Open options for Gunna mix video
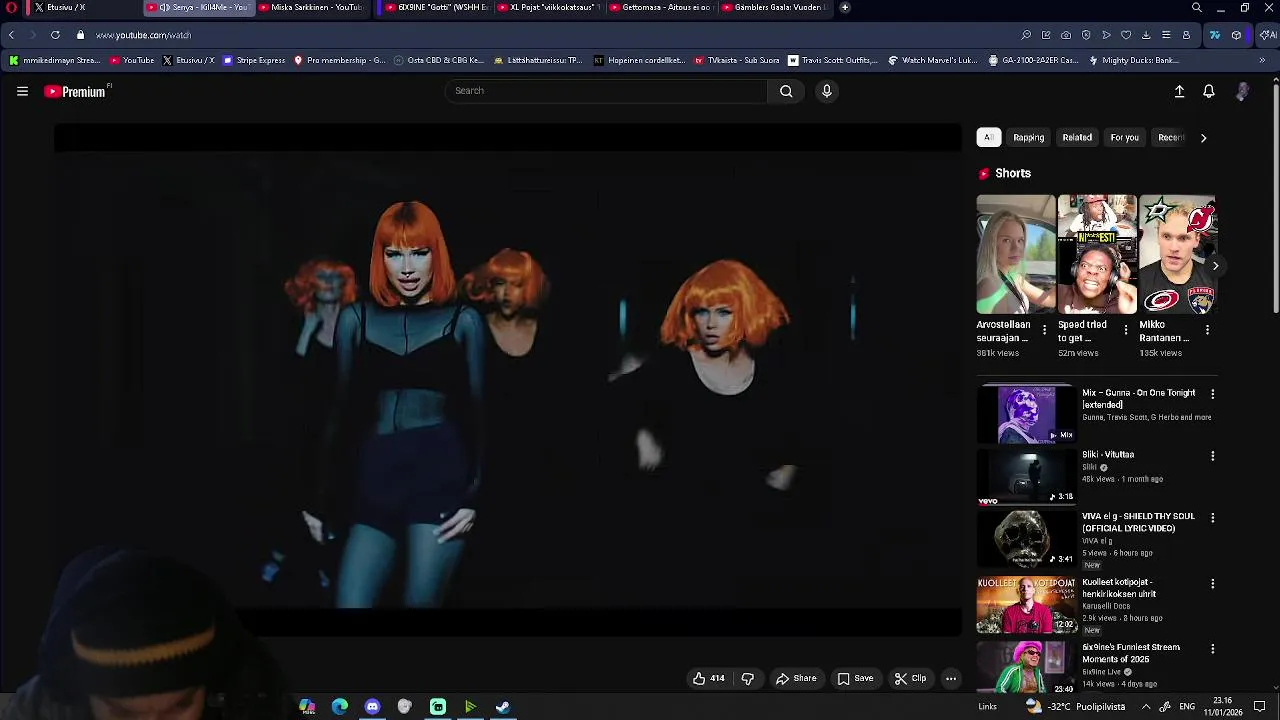The height and width of the screenshot is (720, 1280). click(x=1212, y=394)
